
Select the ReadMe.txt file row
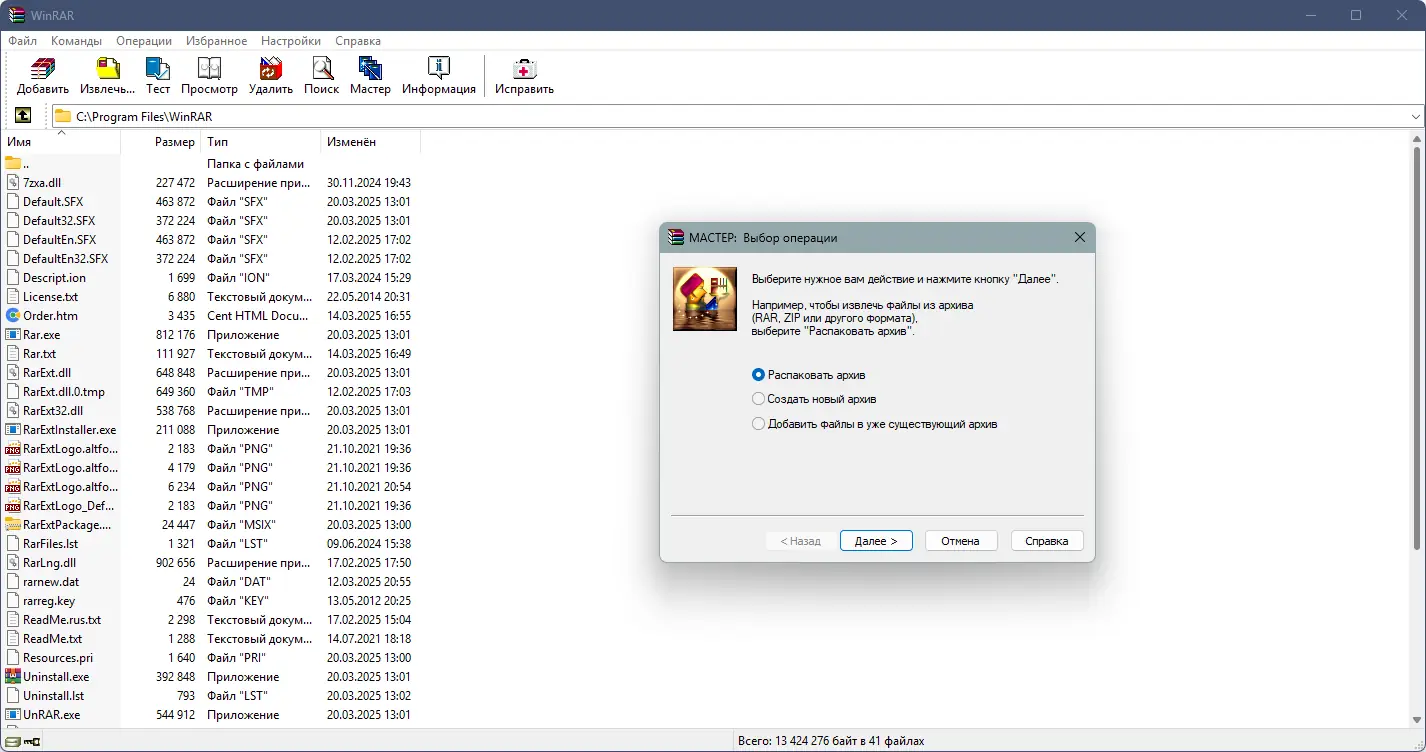coord(210,639)
